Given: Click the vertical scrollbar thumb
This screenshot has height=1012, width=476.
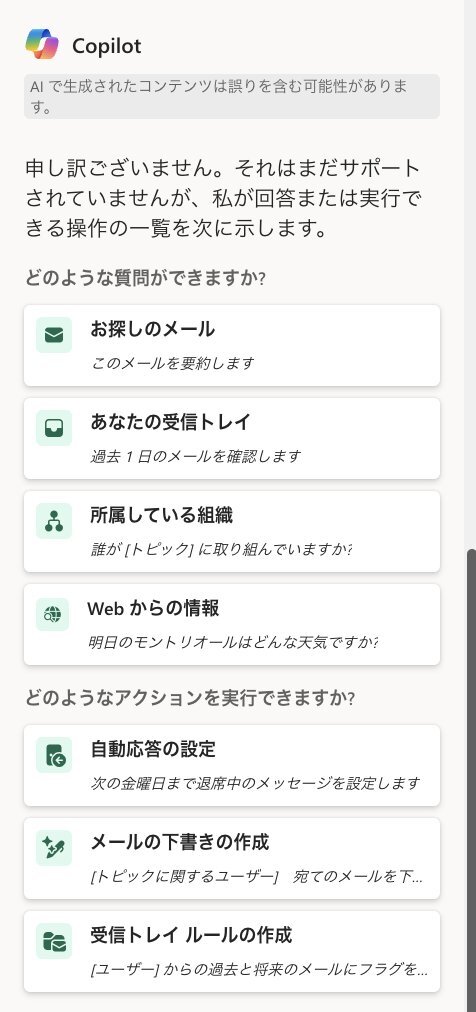Looking at the screenshot, I should (470, 780).
